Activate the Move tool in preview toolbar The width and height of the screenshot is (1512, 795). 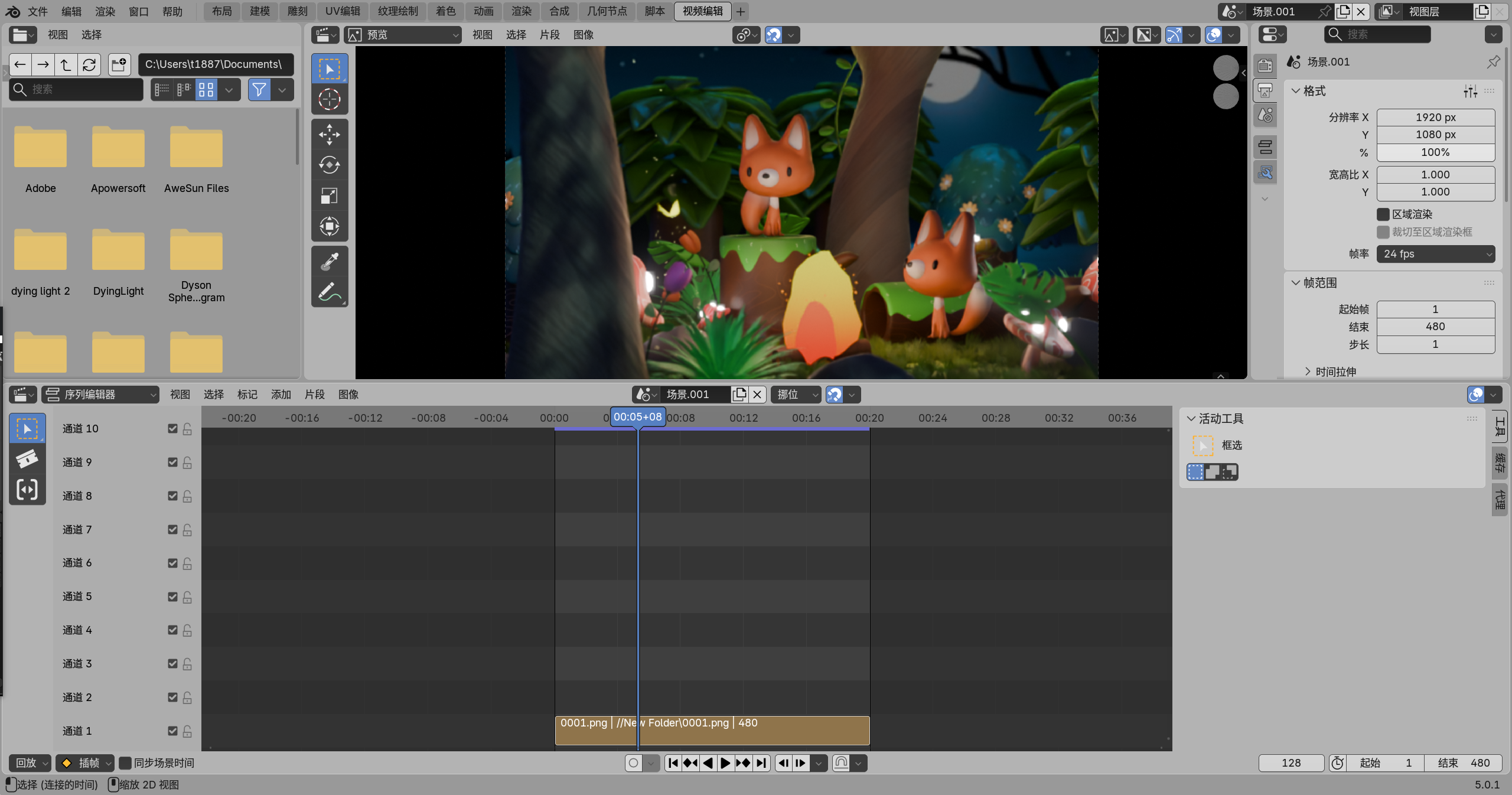tap(329, 134)
